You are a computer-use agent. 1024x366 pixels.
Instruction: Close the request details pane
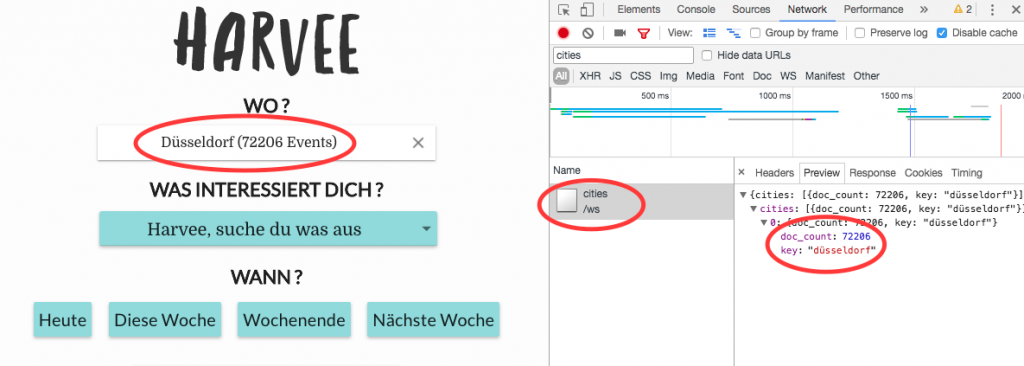coord(741,173)
